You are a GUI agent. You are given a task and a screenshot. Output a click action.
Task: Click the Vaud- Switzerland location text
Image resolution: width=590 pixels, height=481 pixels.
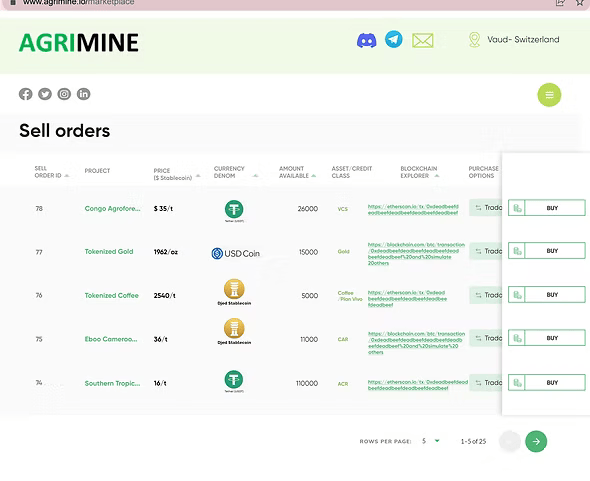tap(523, 40)
